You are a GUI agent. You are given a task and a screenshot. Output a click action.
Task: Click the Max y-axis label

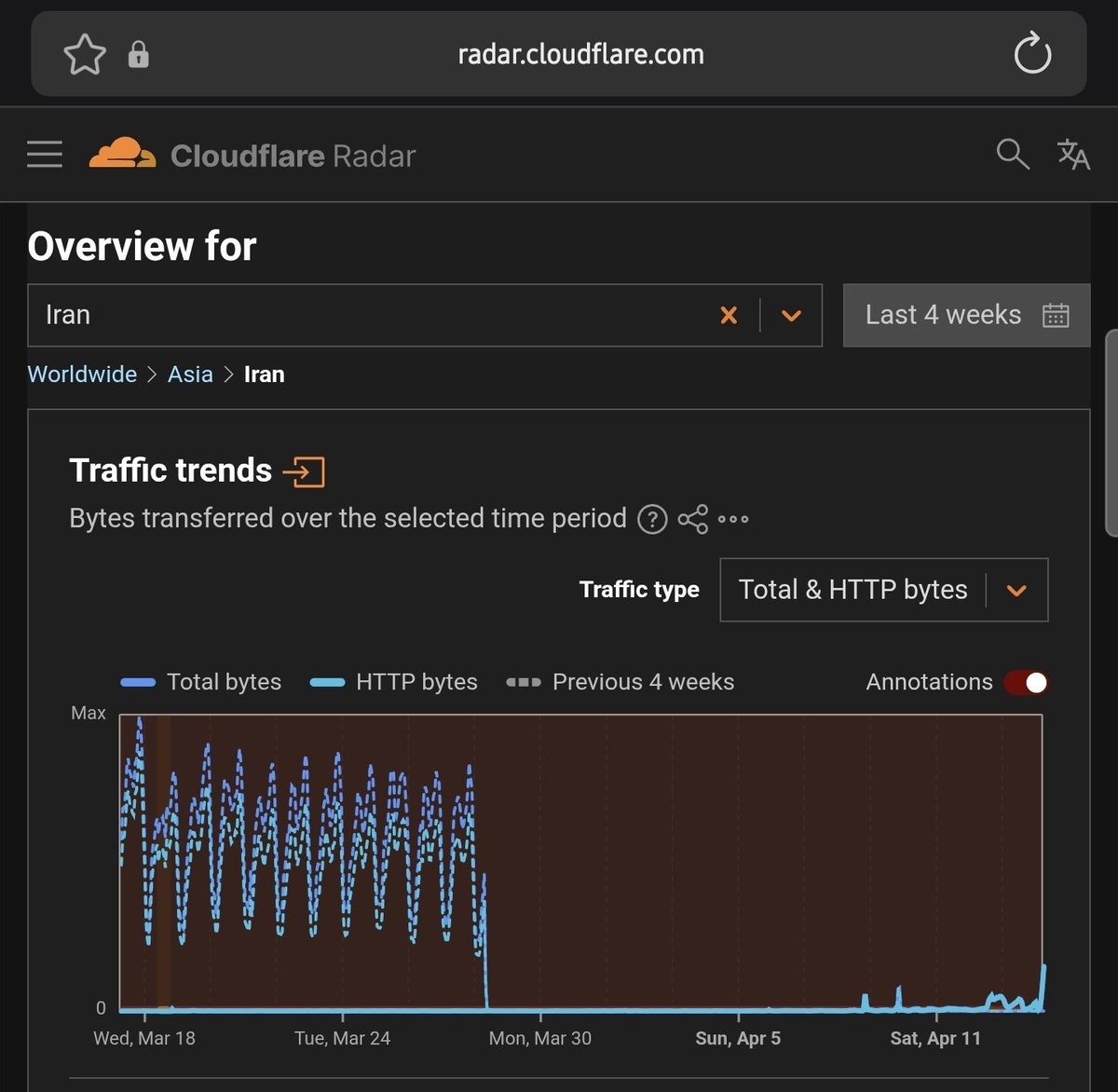pos(89,713)
